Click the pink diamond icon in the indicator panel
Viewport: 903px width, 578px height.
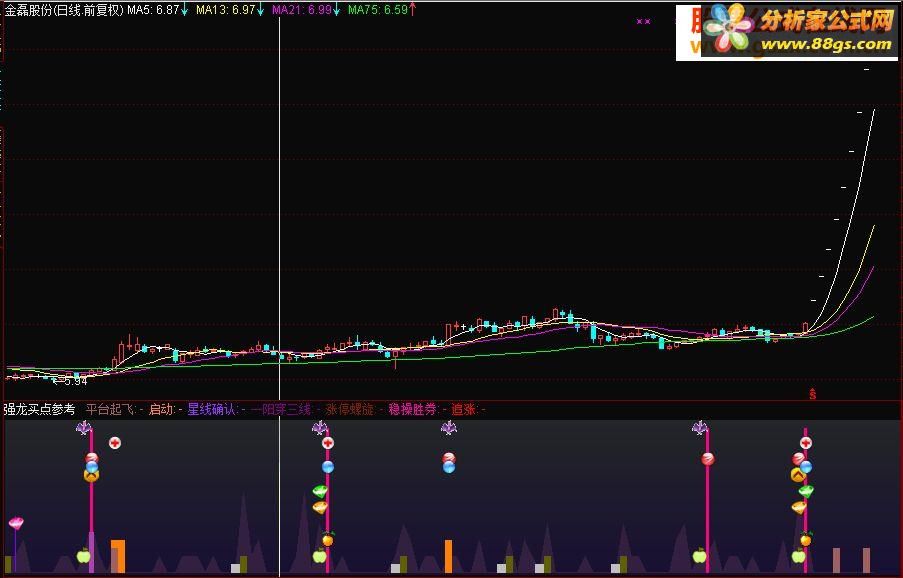[x=16, y=523]
